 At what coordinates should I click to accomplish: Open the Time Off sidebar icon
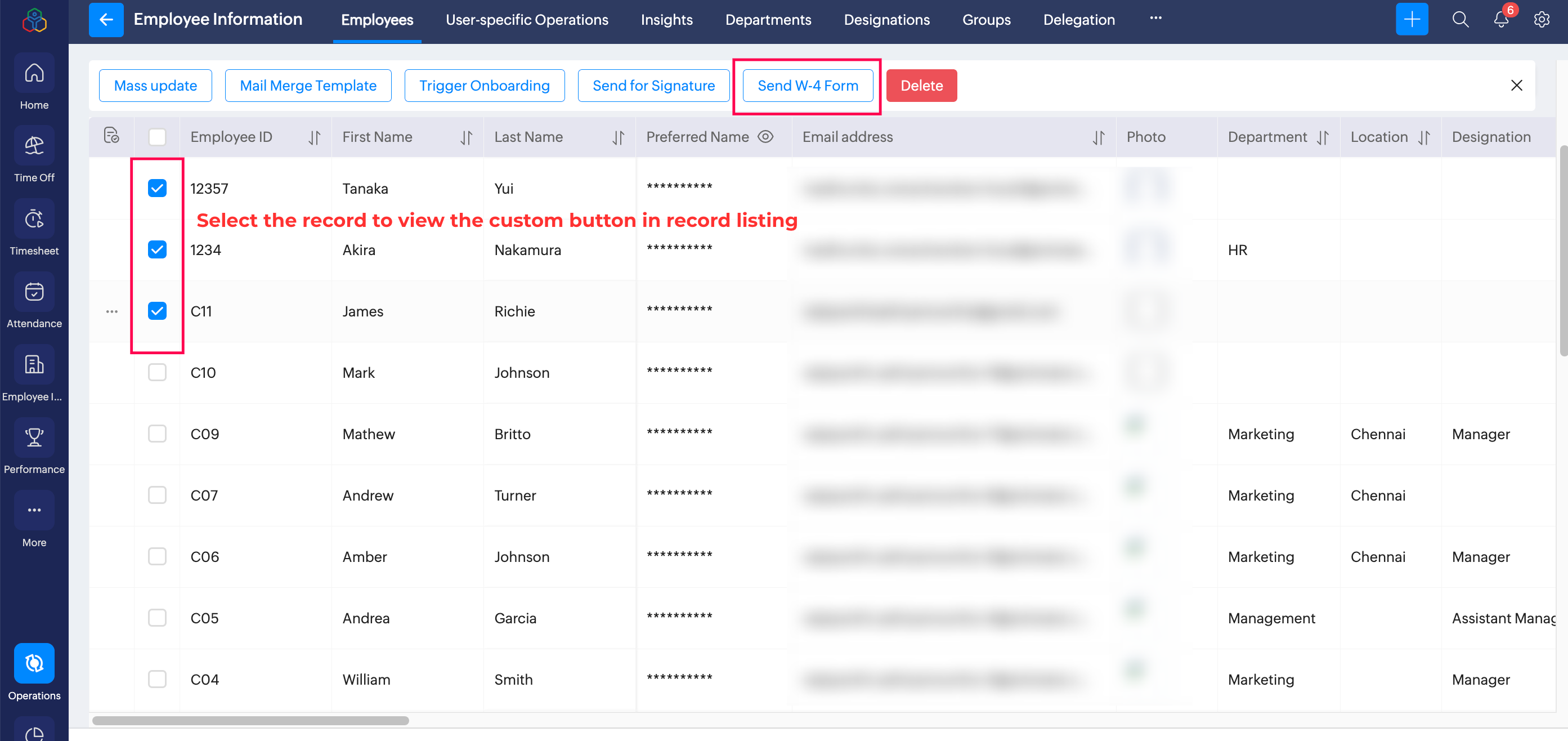34,146
